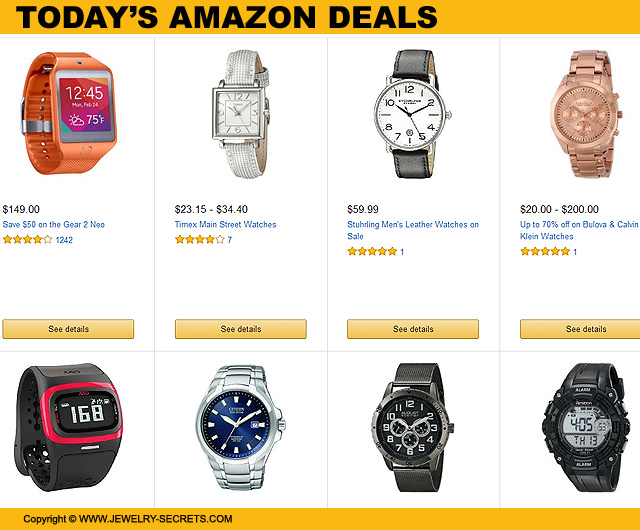Follow the Stuhrling Men's Leather Watches on Sale link
This screenshot has width=640, height=530.
(413, 230)
